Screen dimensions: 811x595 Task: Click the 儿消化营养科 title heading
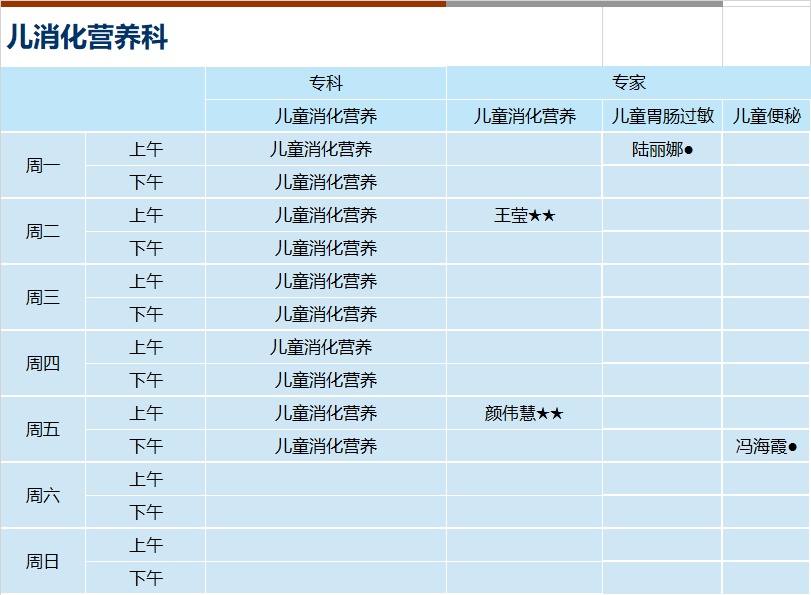point(87,37)
